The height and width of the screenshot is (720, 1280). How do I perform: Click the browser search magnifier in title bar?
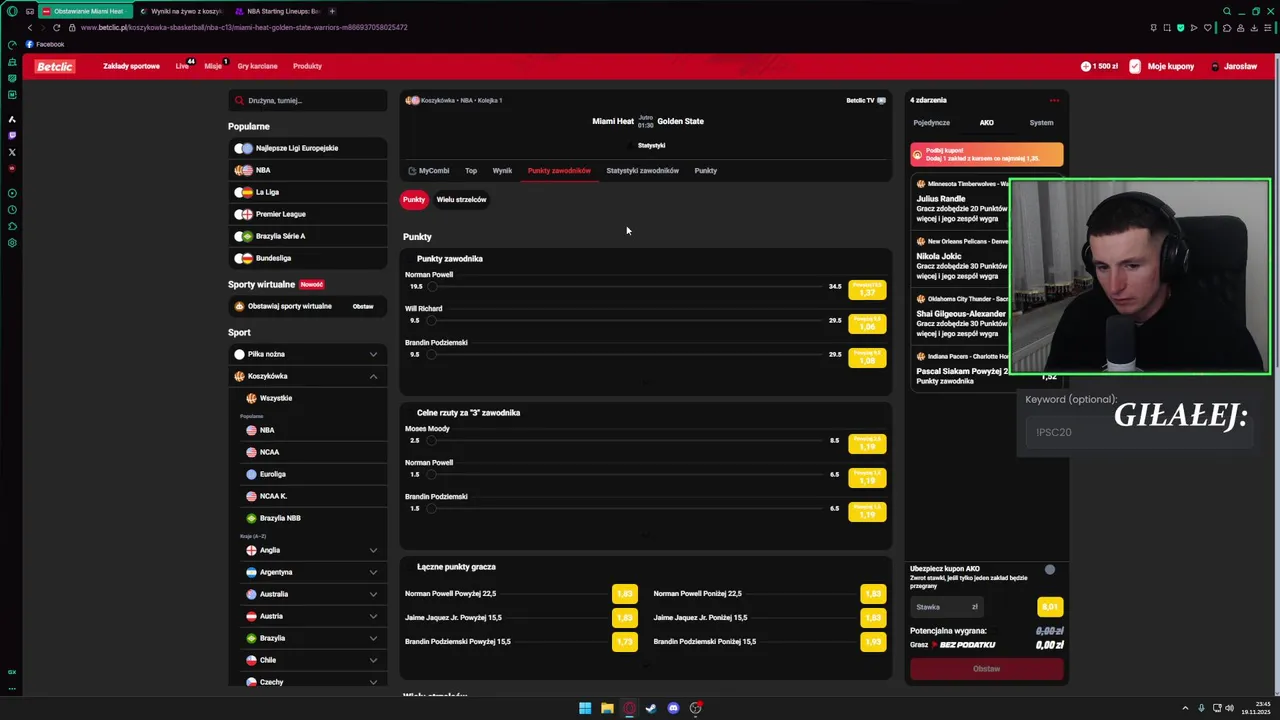pos(1227,11)
